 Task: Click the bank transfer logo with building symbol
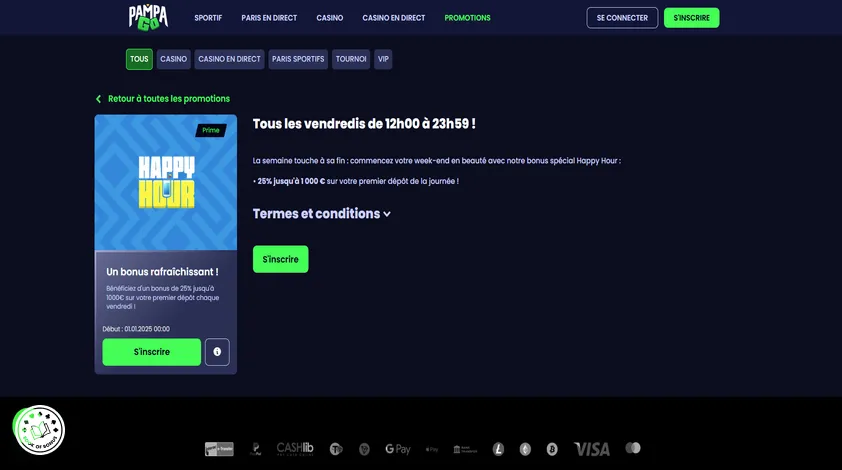coord(465,450)
